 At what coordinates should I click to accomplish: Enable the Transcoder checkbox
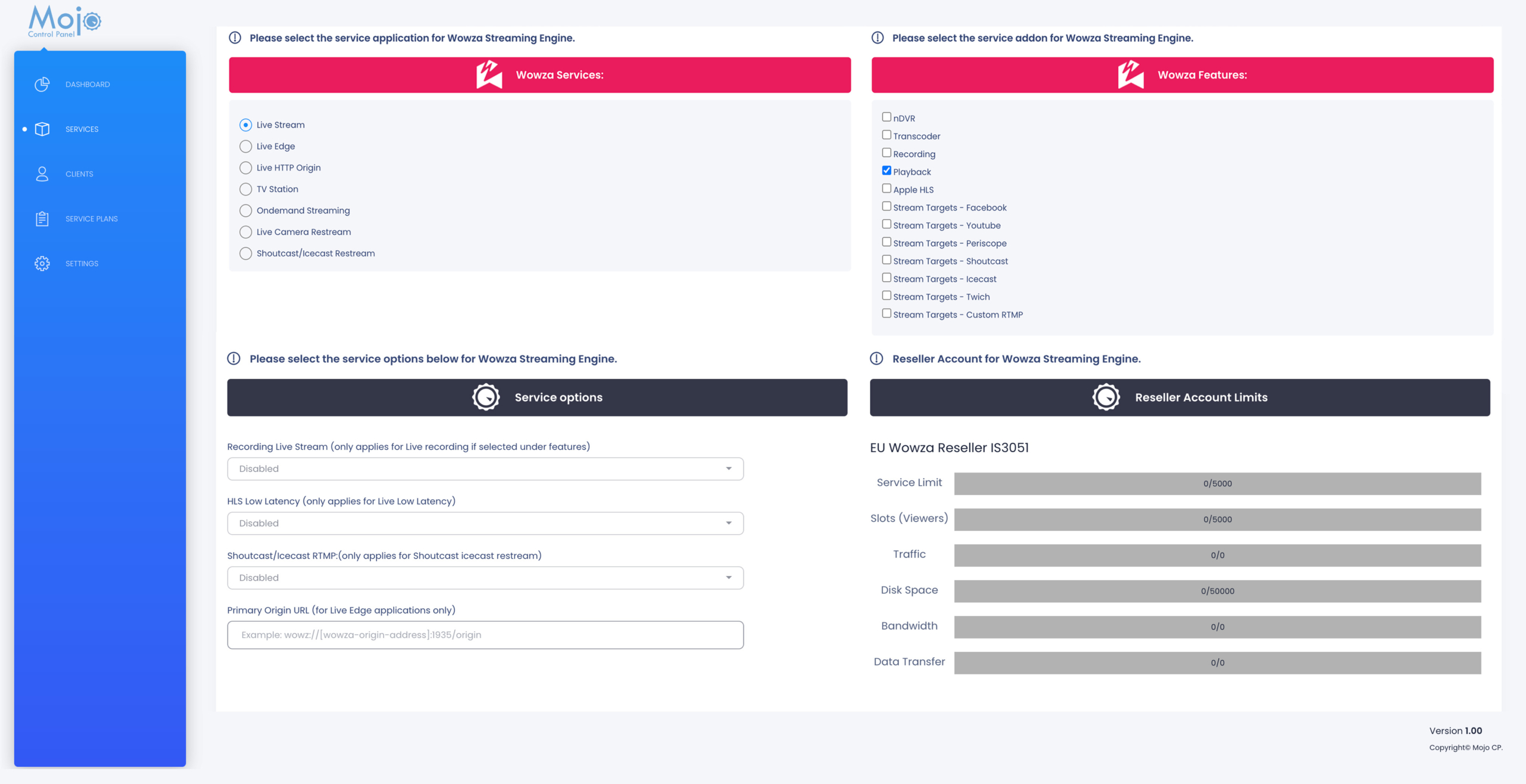pos(886,135)
